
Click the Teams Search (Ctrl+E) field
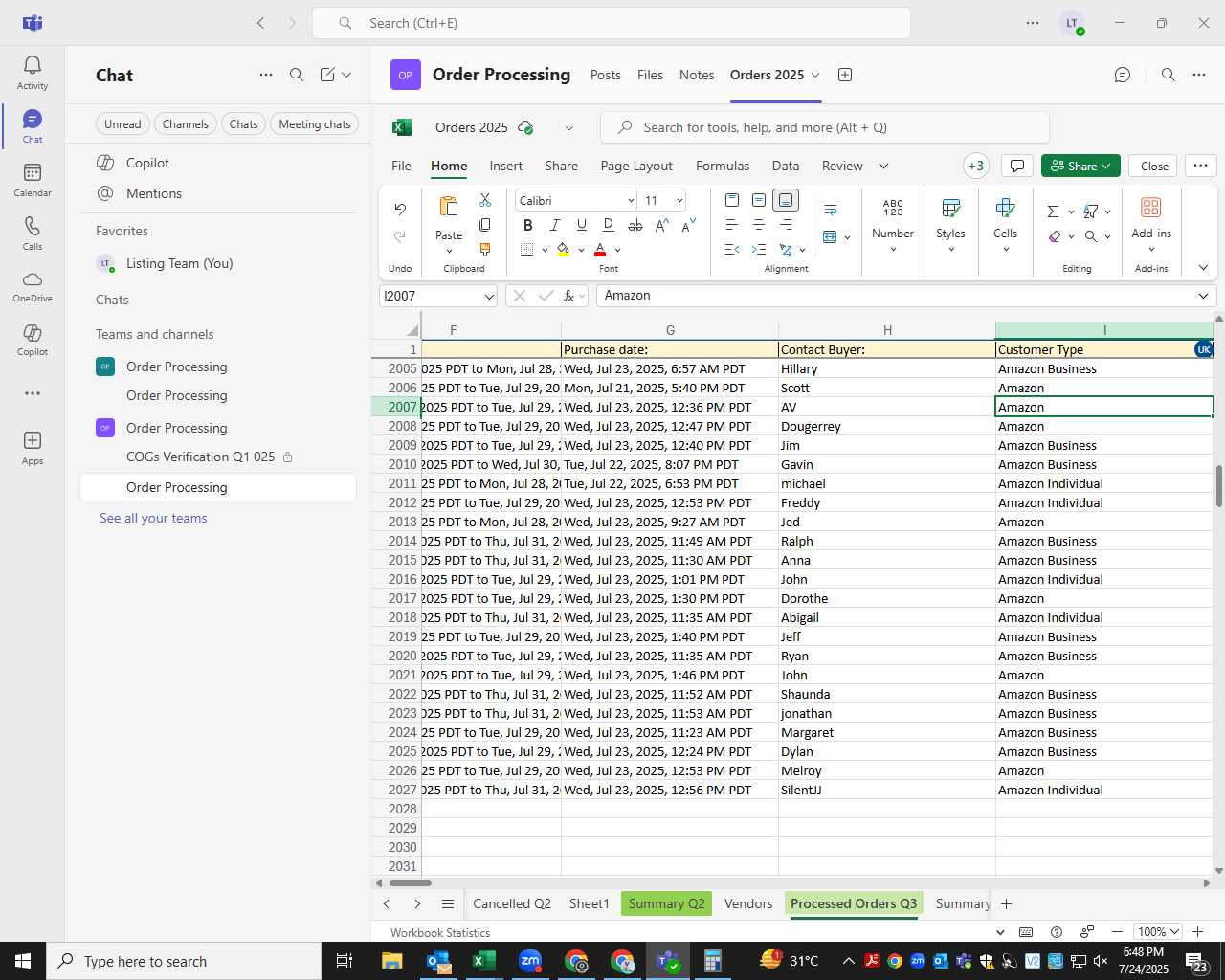click(x=612, y=23)
